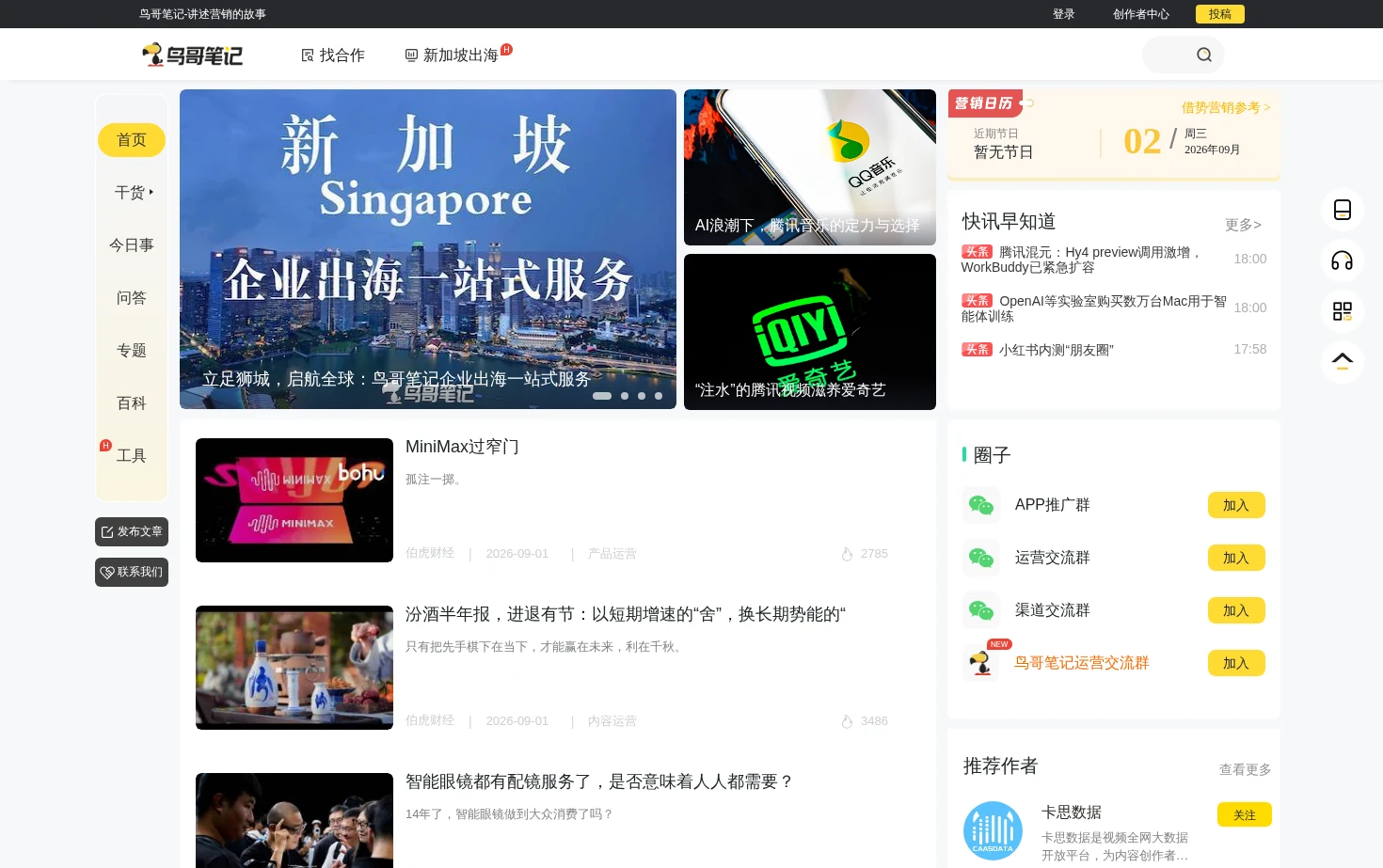This screenshot has height=868, width=1383.
Task: Select the last carousel dot
Action: [x=659, y=396]
